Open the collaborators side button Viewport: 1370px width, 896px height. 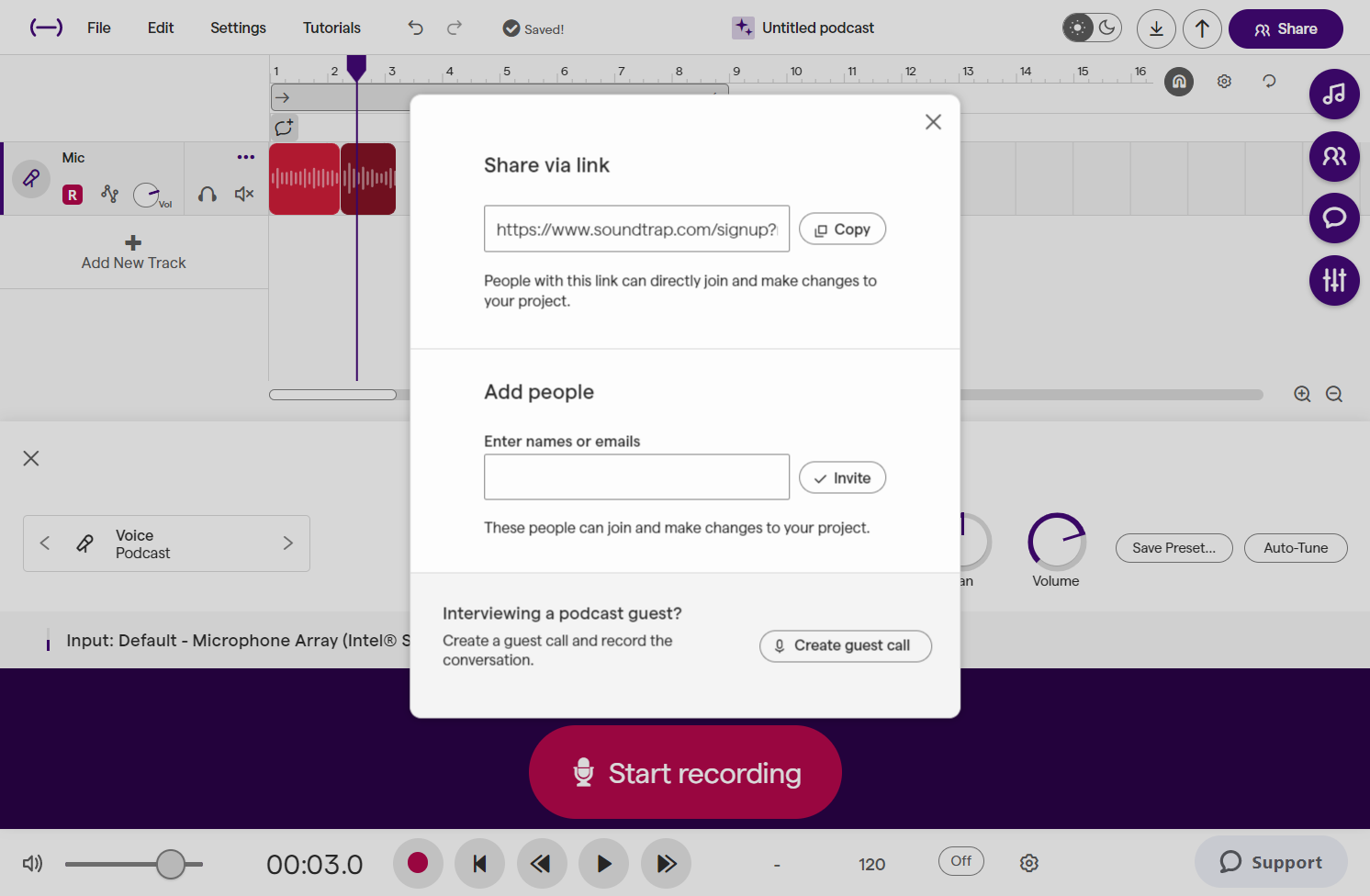click(1334, 156)
